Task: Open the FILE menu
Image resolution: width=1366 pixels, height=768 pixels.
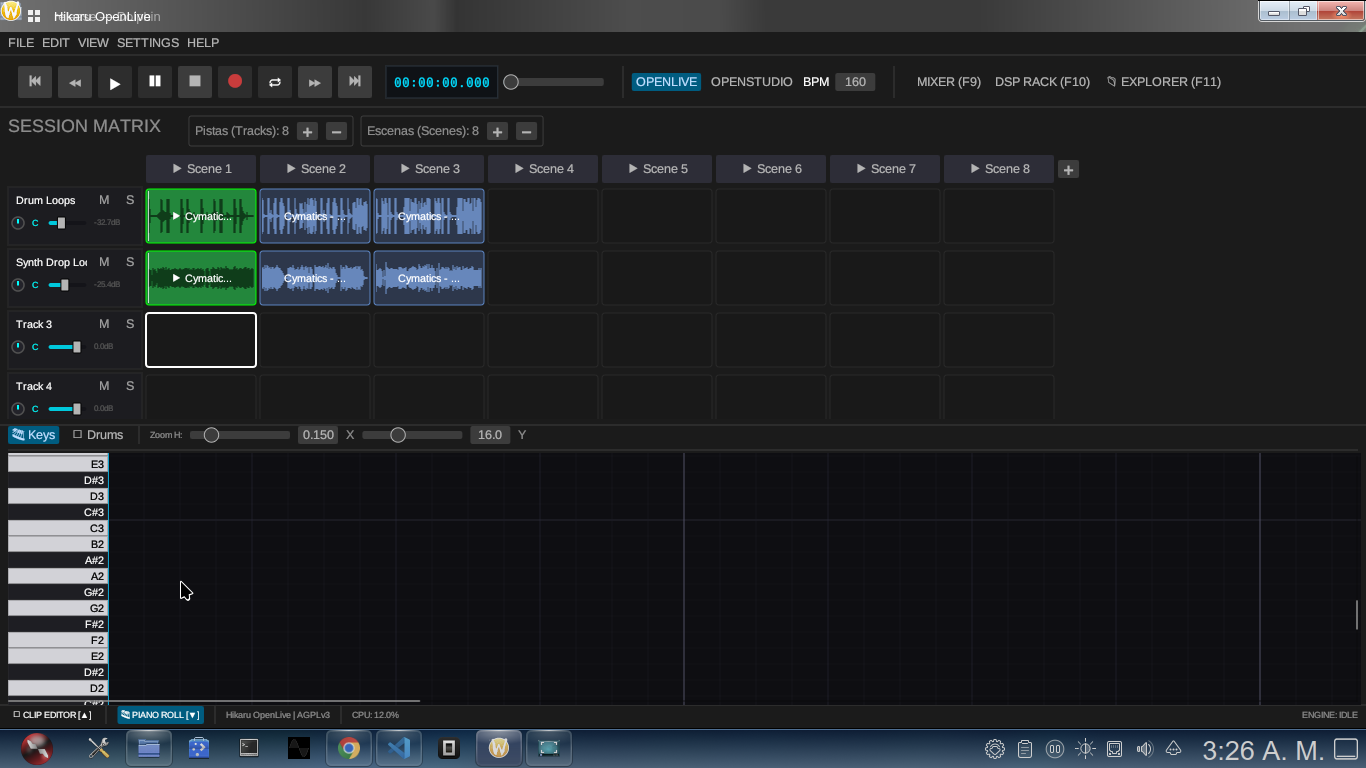Action: 21,43
